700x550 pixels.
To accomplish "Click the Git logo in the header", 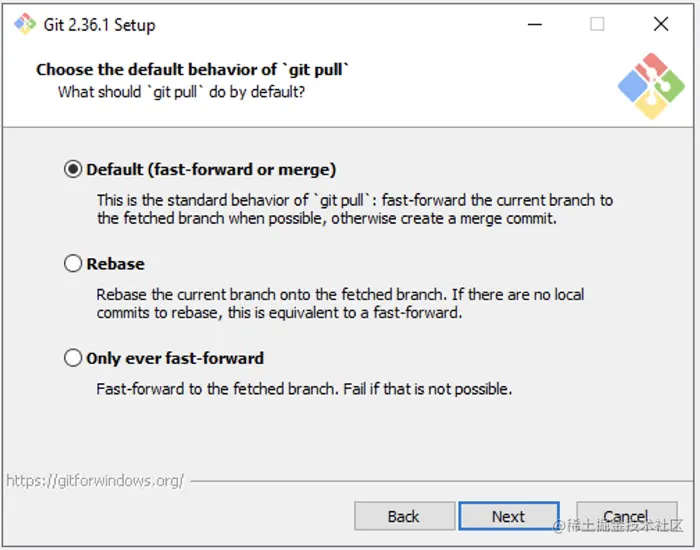I will (651, 86).
